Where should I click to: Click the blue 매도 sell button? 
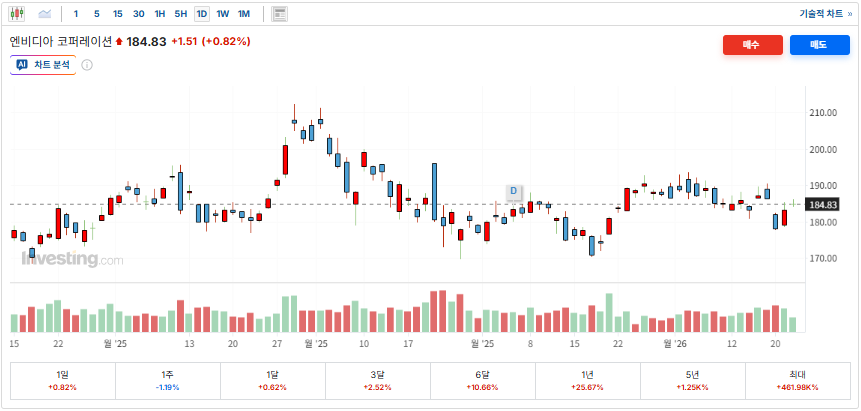point(820,45)
